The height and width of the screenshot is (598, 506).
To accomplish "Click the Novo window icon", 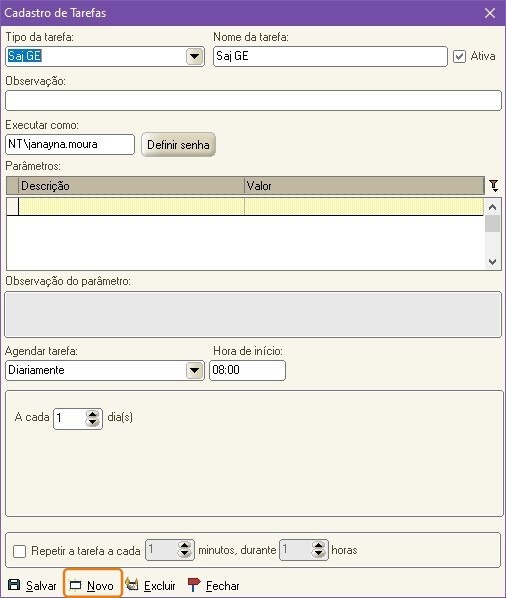I will click(x=75, y=585).
